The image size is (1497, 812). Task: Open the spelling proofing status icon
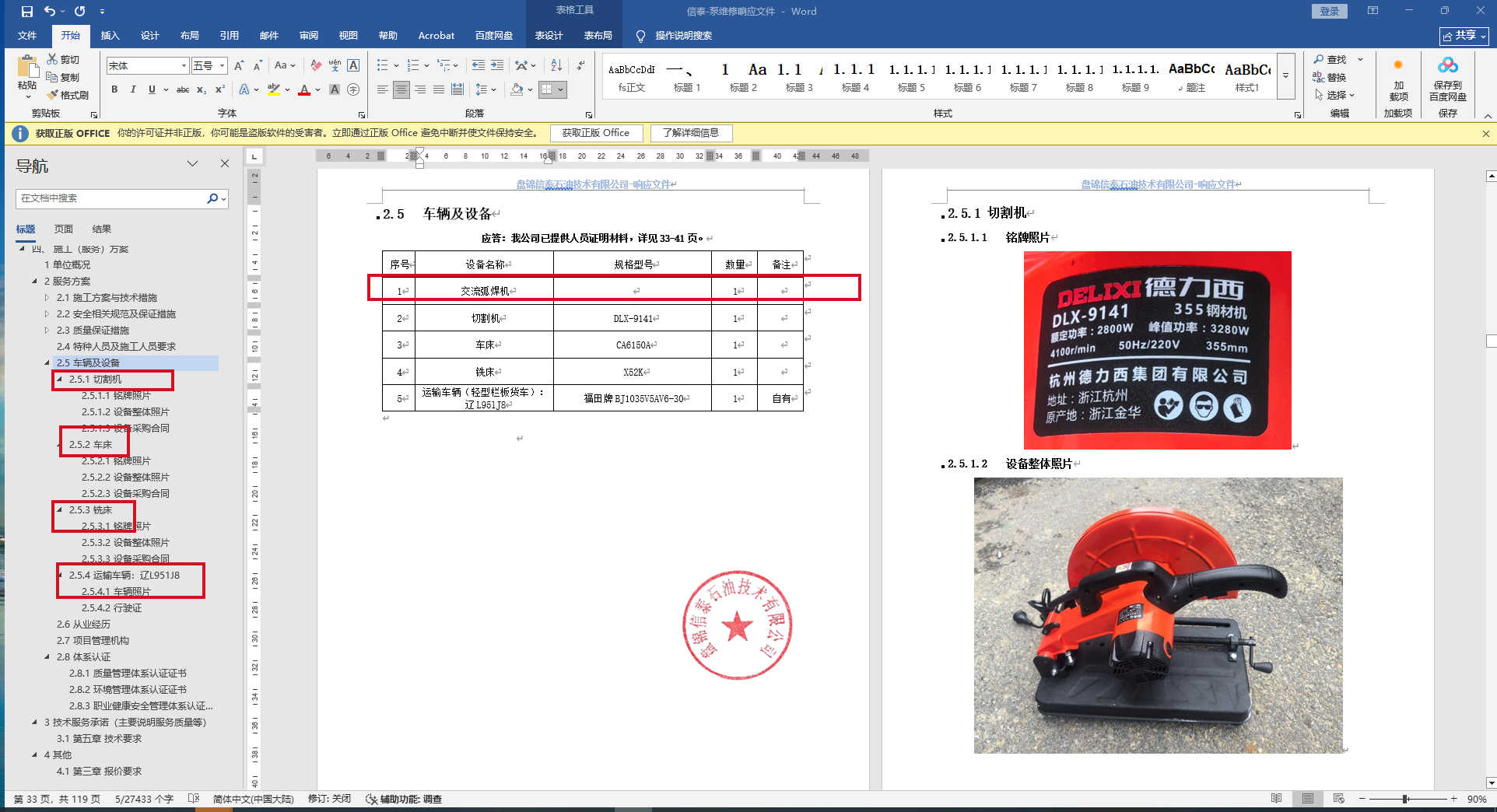[x=194, y=799]
